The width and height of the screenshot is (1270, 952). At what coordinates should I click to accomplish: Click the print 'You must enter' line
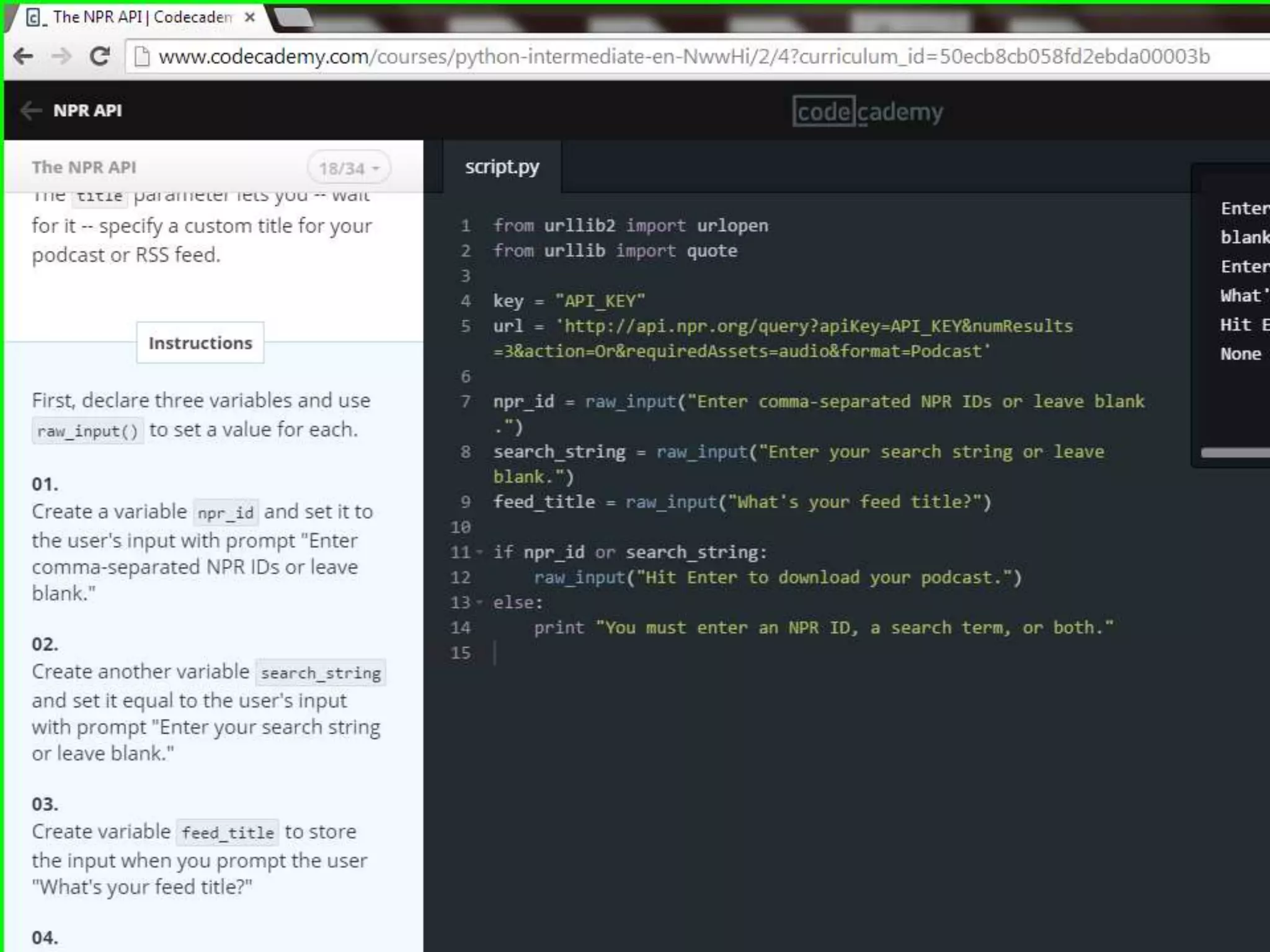tap(824, 628)
